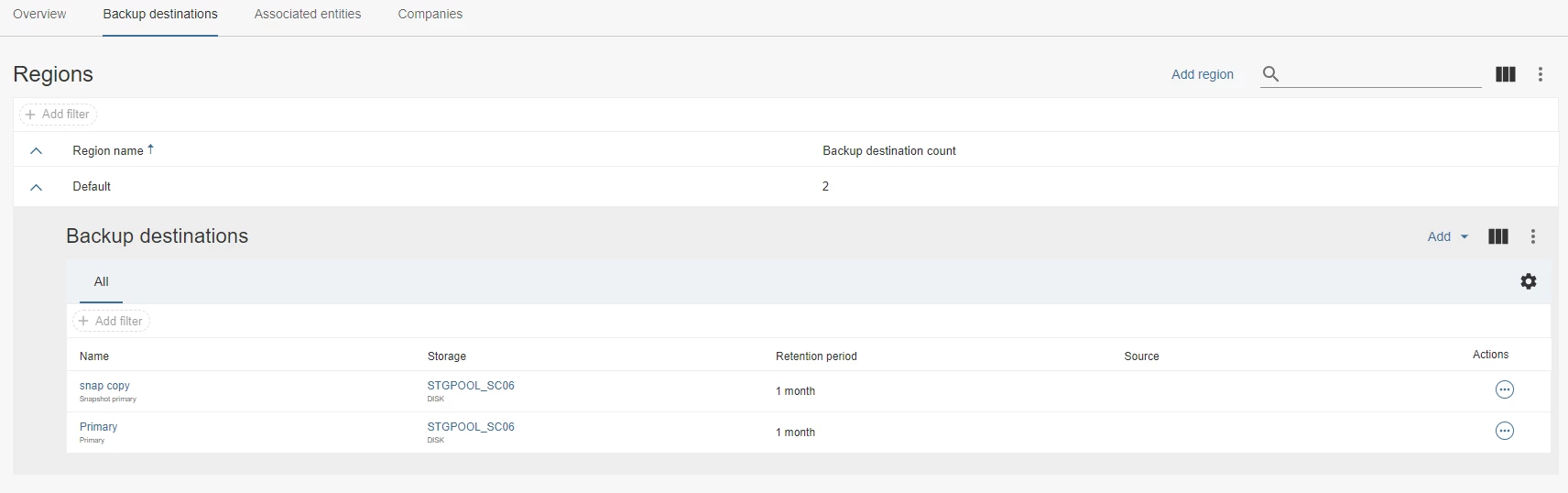
Task: Open the Add dropdown for backup destinations
Action: click(x=1447, y=236)
